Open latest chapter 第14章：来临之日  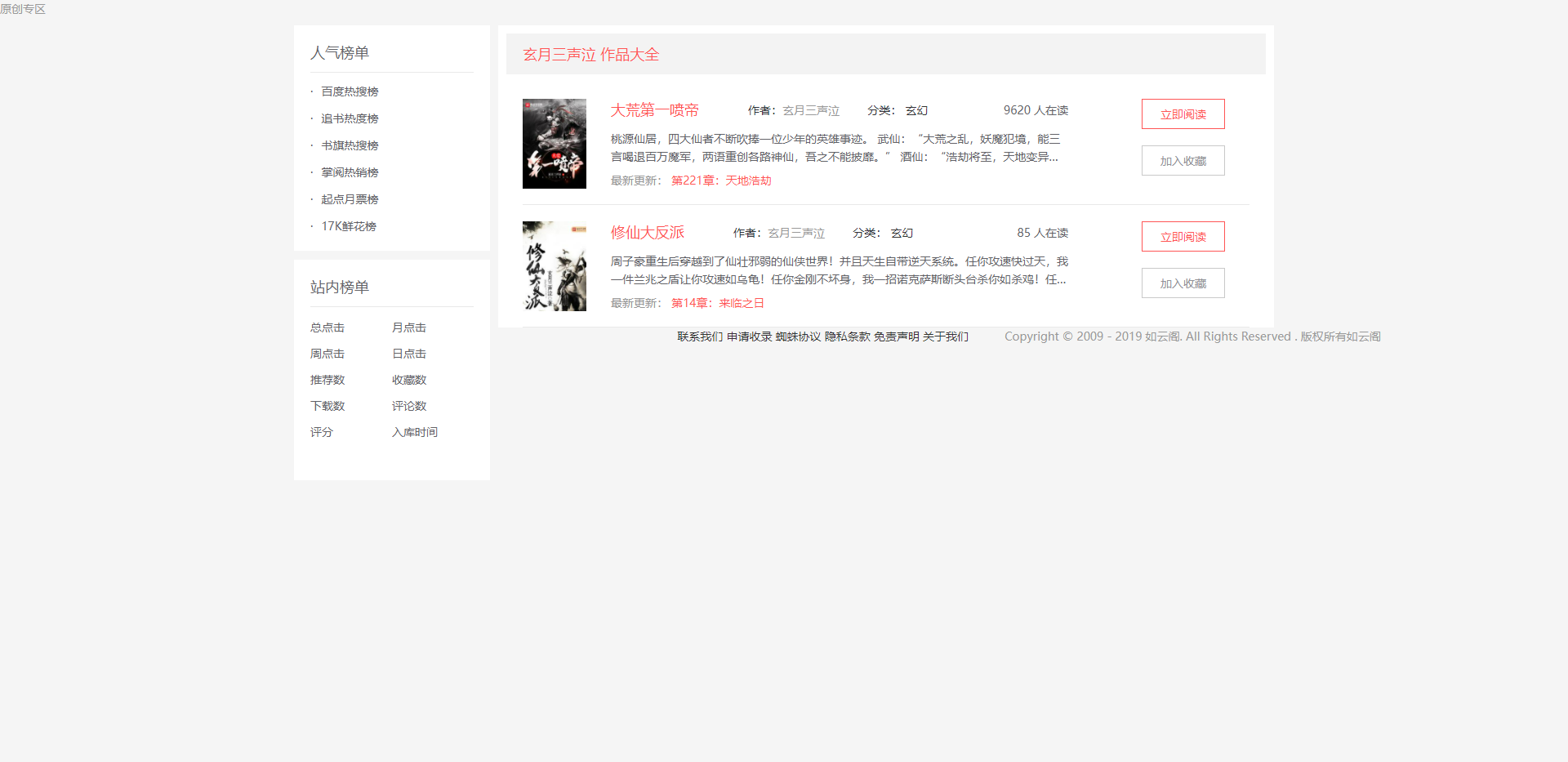[718, 303]
